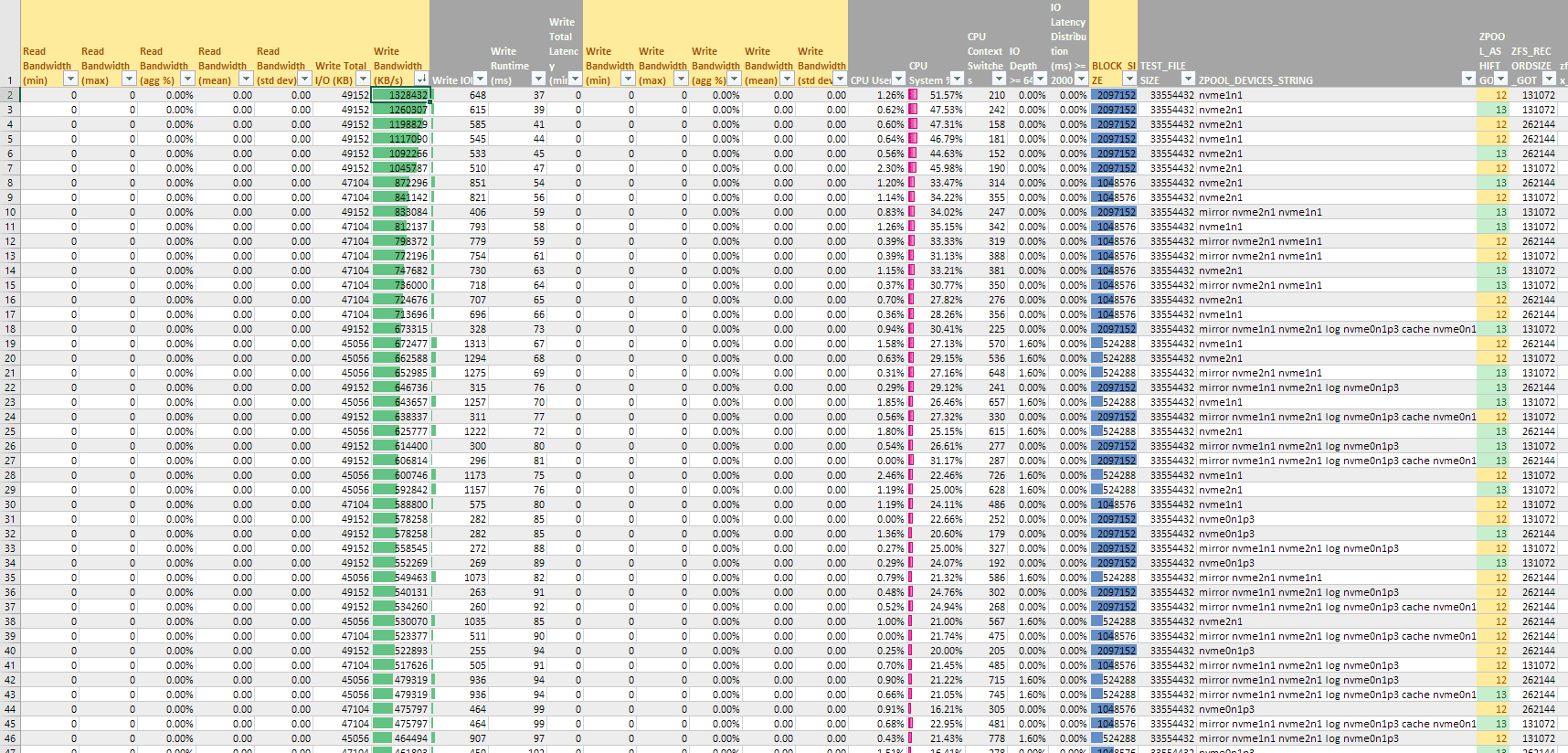
Task: Open filter dropdown for Write Runtime (ms)
Action: point(538,80)
